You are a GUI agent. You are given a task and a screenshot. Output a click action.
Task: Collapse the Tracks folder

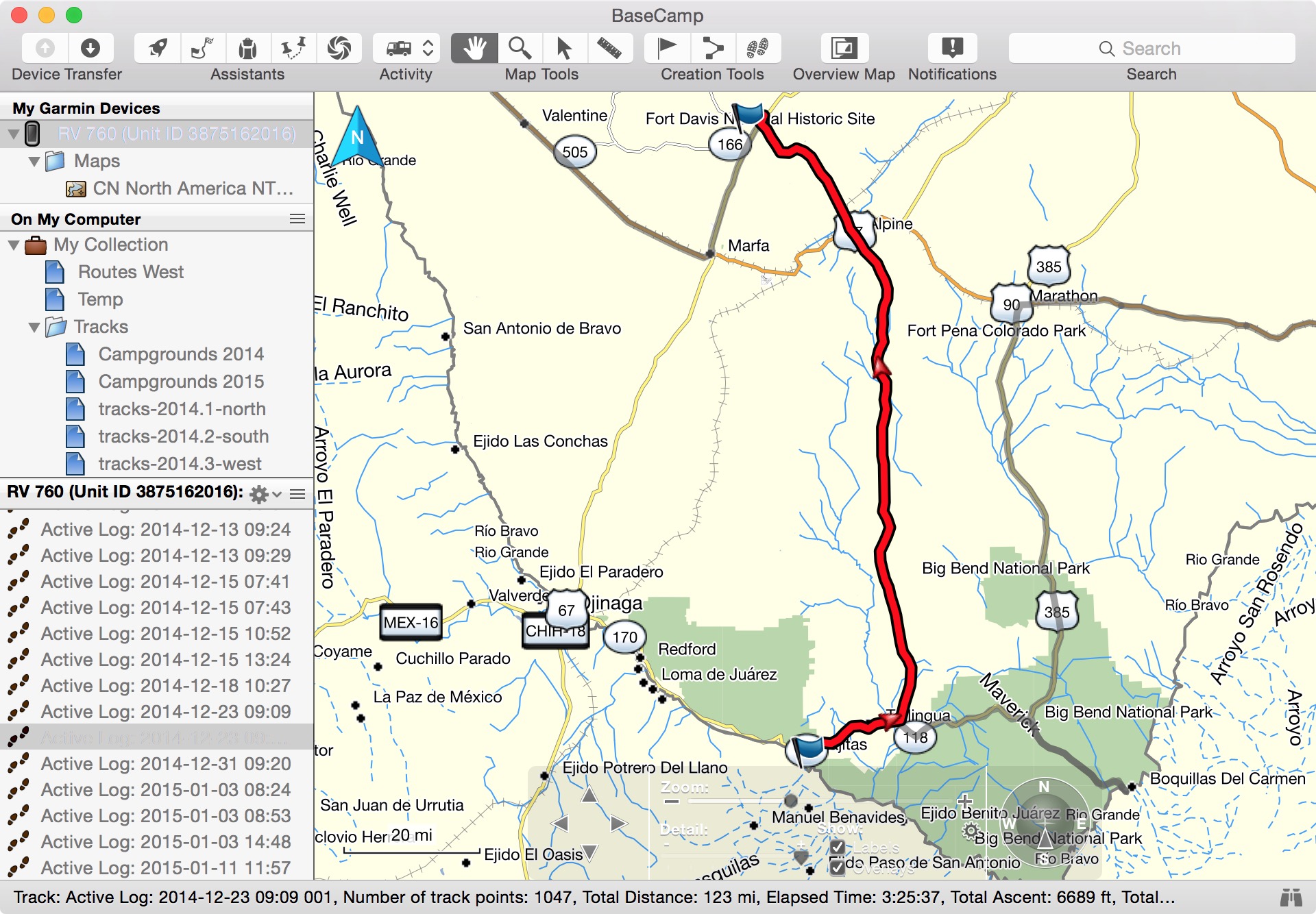34,328
